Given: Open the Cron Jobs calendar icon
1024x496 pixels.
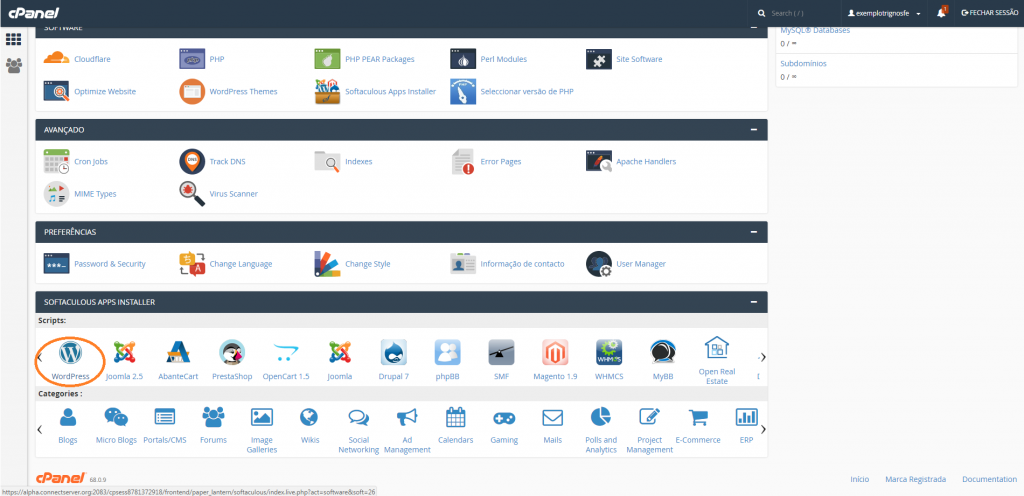Looking at the screenshot, I should tap(56, 161).
